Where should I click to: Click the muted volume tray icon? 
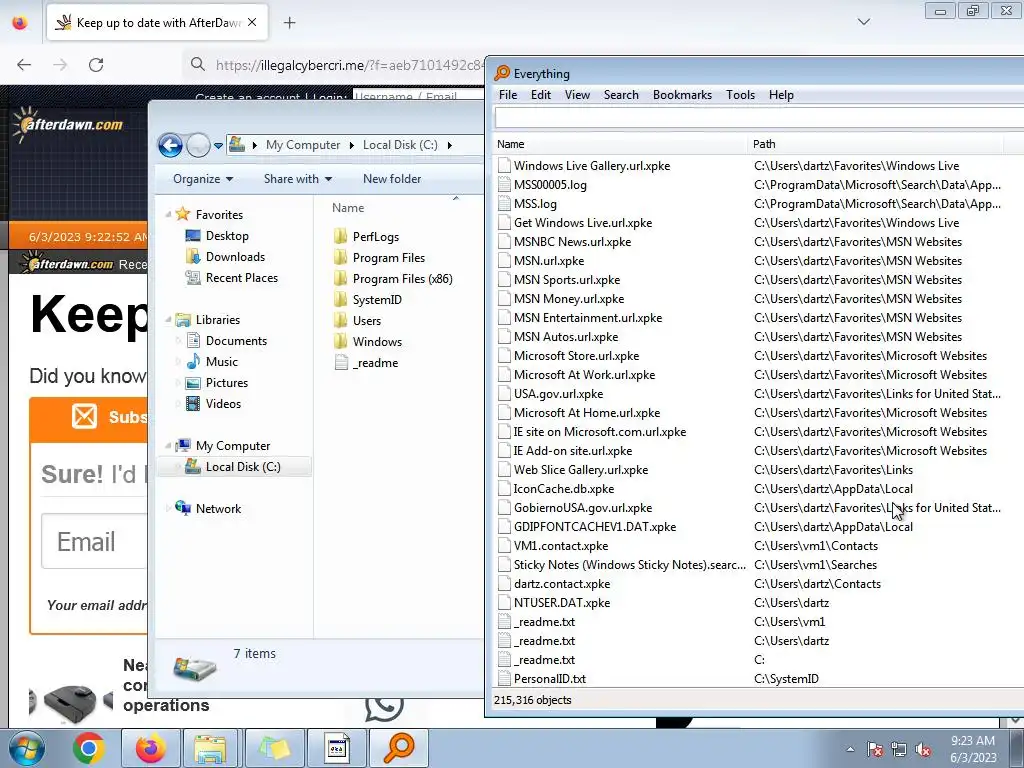point(923,750)
